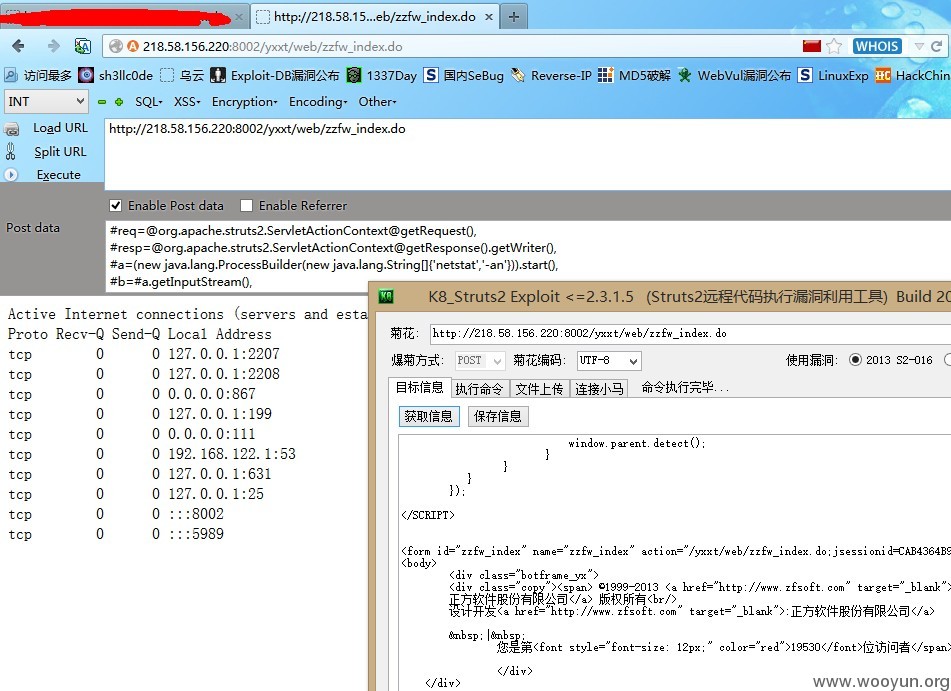Click inside the Post data text area
The height and width of the screenshot is (691, 951).
click(x=528, y=256)
